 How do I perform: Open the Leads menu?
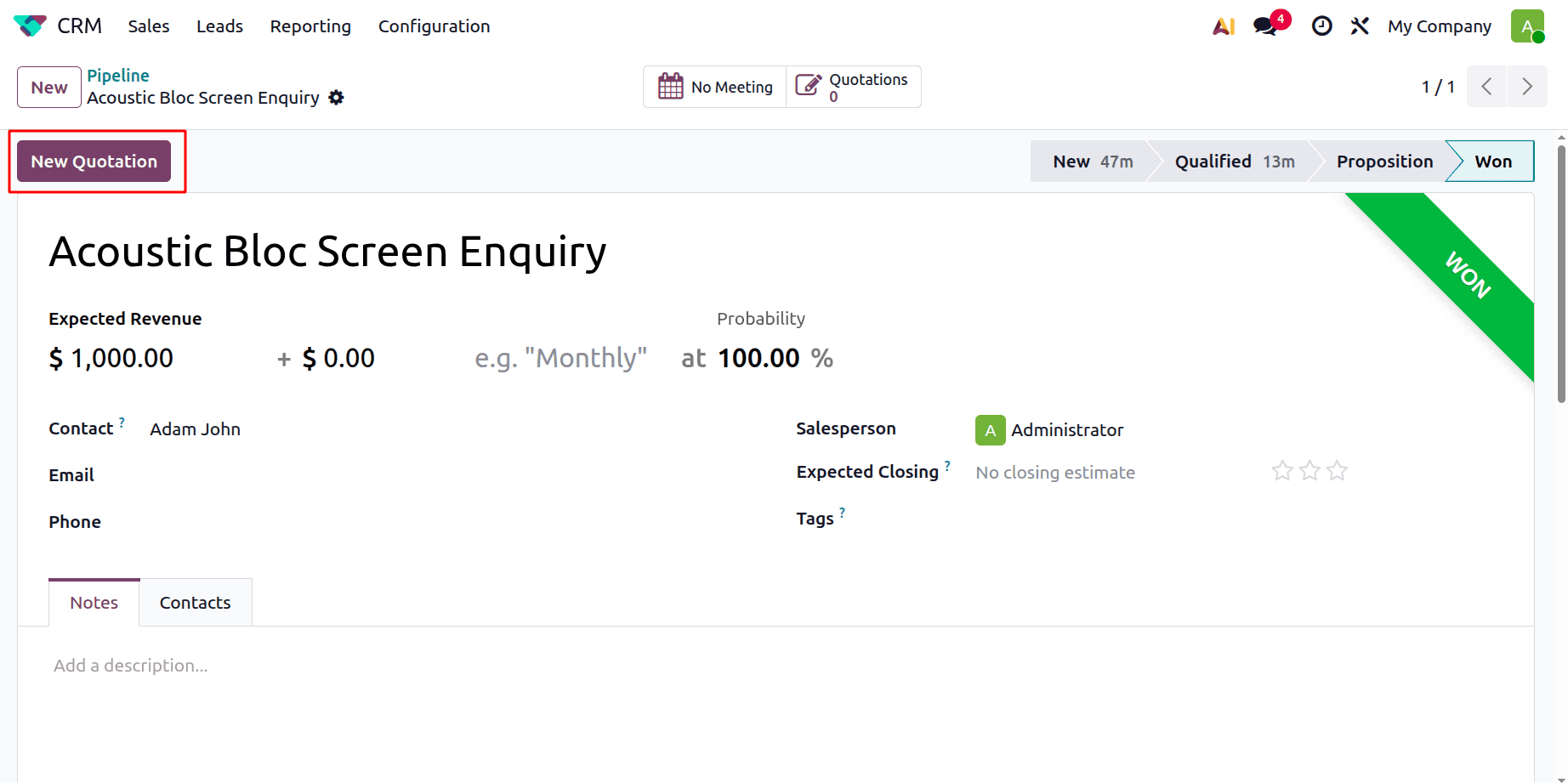(x=219, y=26)
